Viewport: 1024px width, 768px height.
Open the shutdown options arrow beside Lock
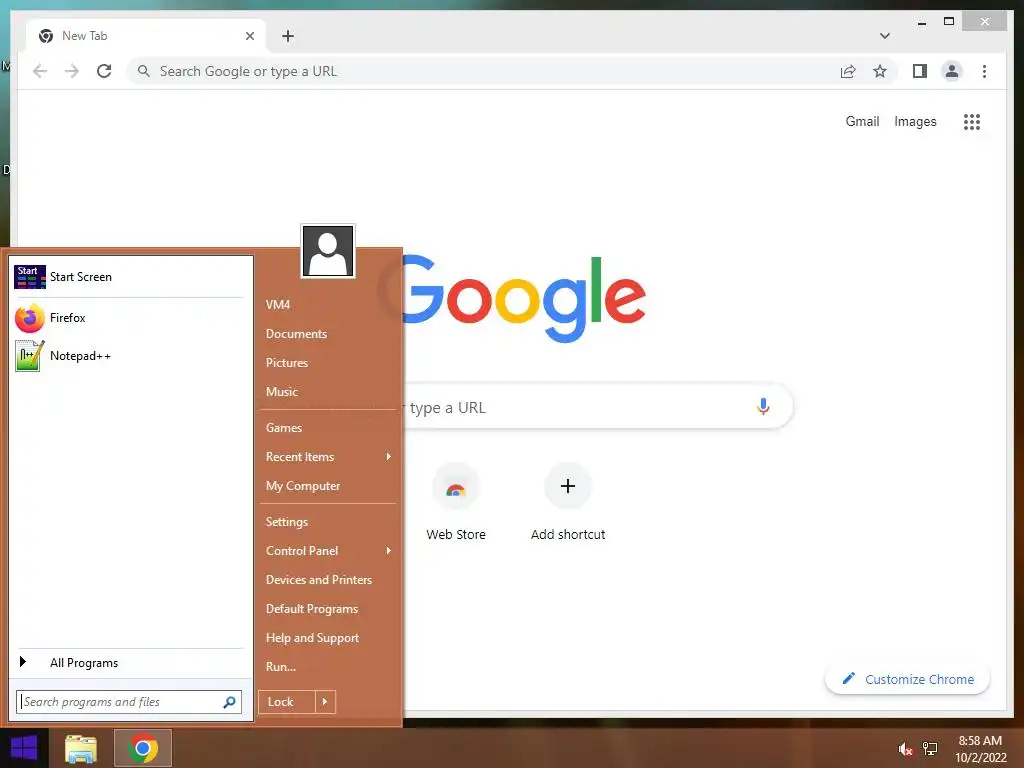[x=325, y=702]
